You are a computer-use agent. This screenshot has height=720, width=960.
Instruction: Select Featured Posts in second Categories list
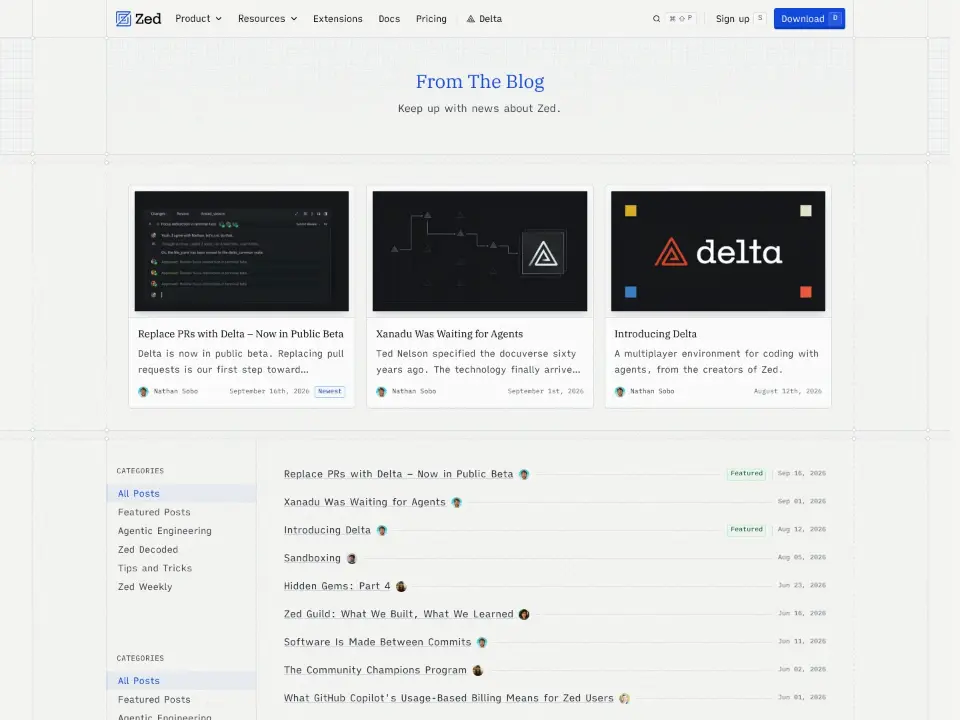[154, 700]
